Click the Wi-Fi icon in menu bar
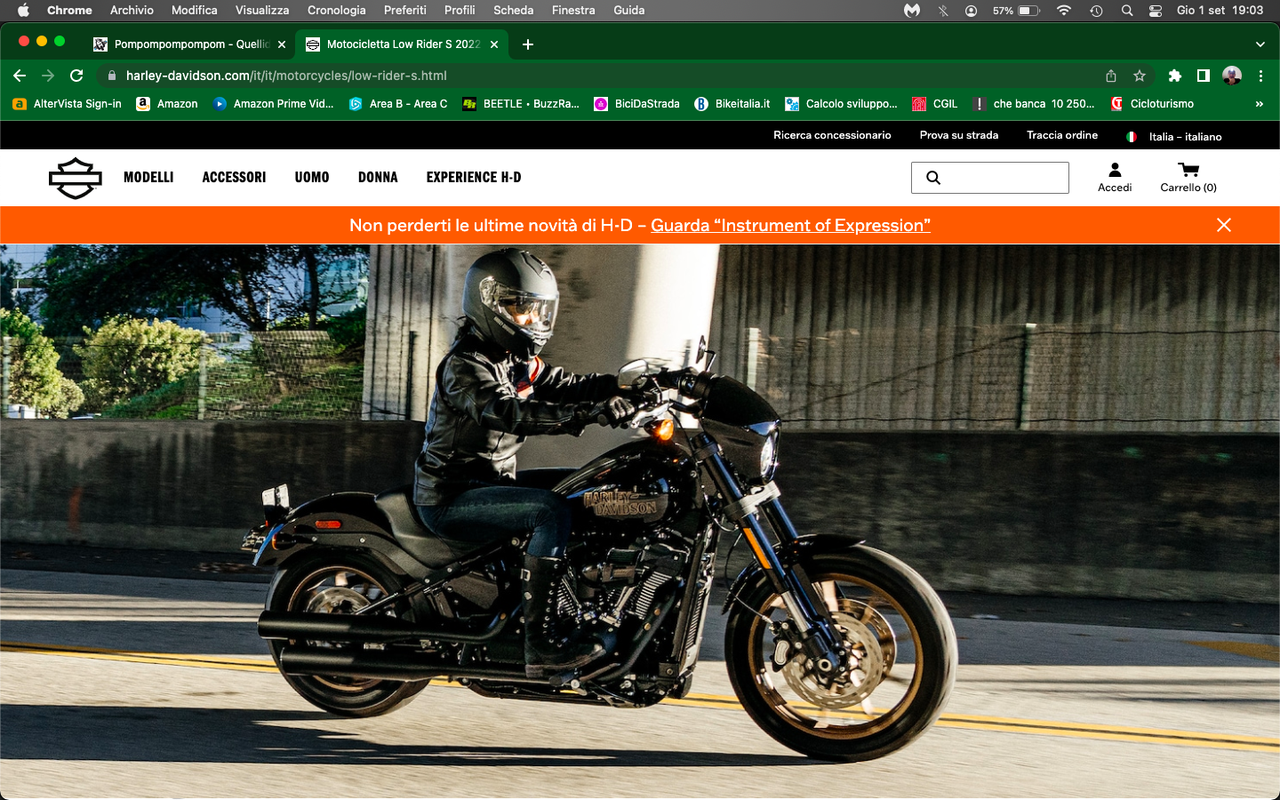The width and height of the screenshot is (1280, 800). [x=1064, y=10]
